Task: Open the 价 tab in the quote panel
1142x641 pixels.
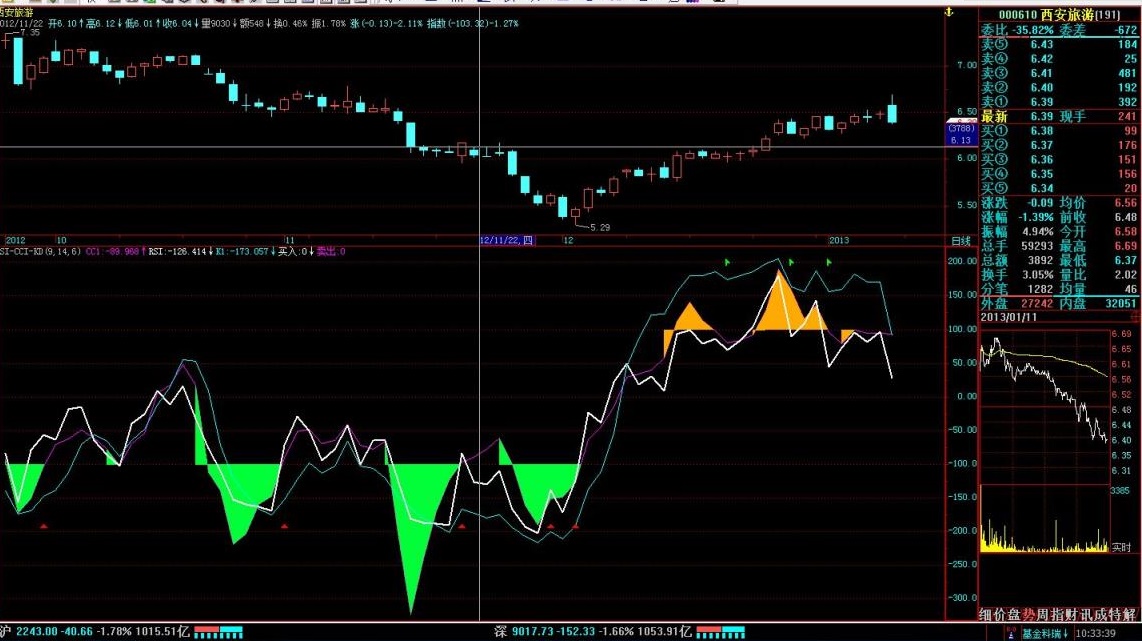Action: 1000,615
